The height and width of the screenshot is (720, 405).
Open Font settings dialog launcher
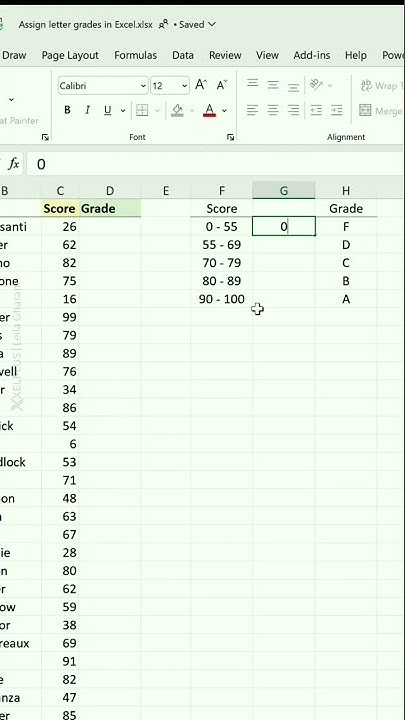231,137
